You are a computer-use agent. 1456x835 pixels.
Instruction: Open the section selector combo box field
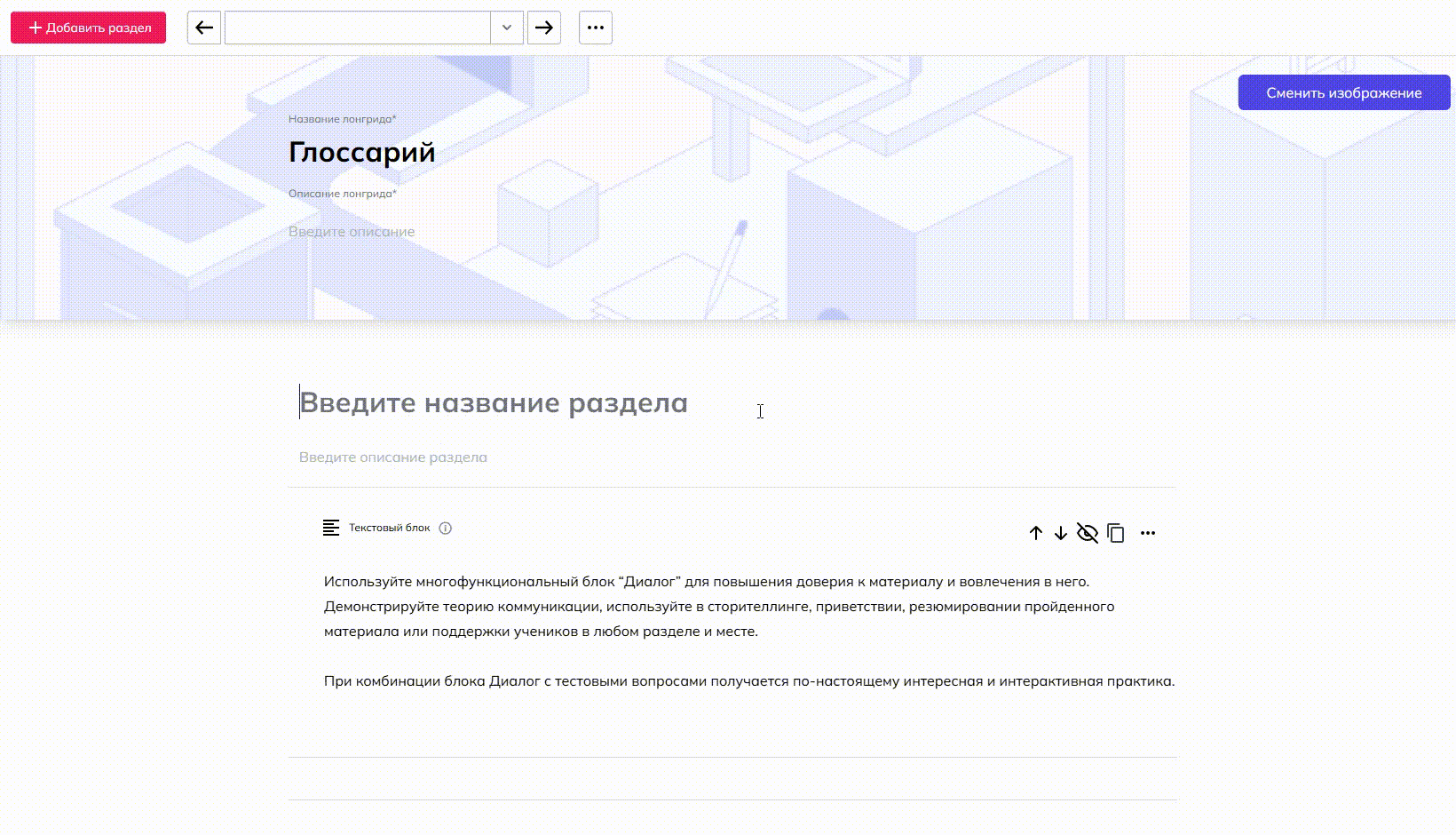pyautogui.click(x=357, y=28)
